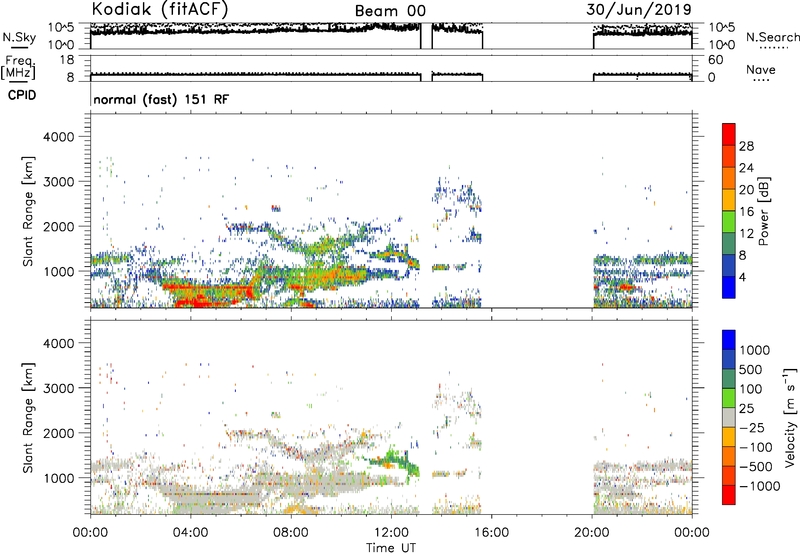Viewport: 800px width, 554px height.
Task: Click the blue top of the velocity colorbar
Action: (x=729, y=340)
